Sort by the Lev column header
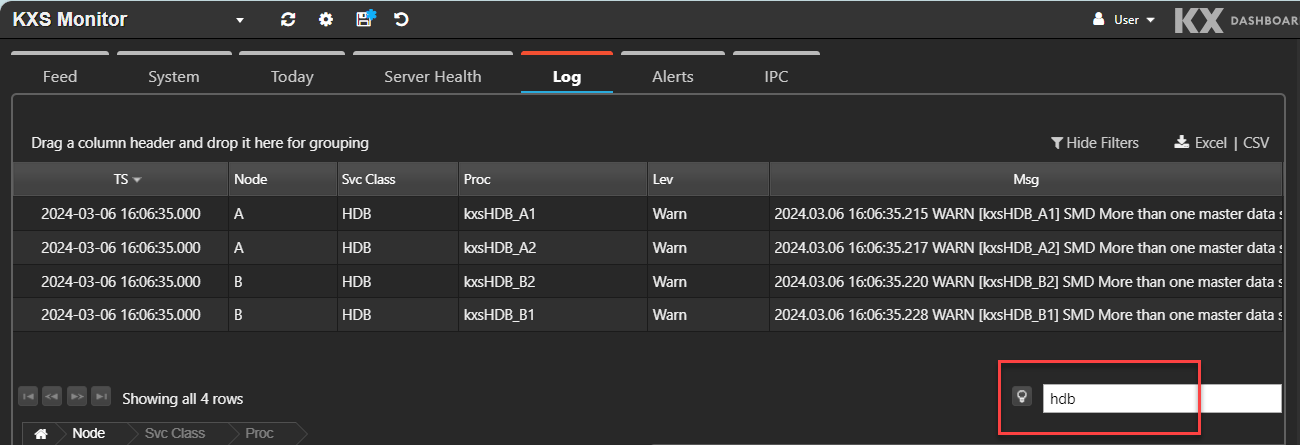The width and height of the screenshot is (1300, 445). (708, 179)
